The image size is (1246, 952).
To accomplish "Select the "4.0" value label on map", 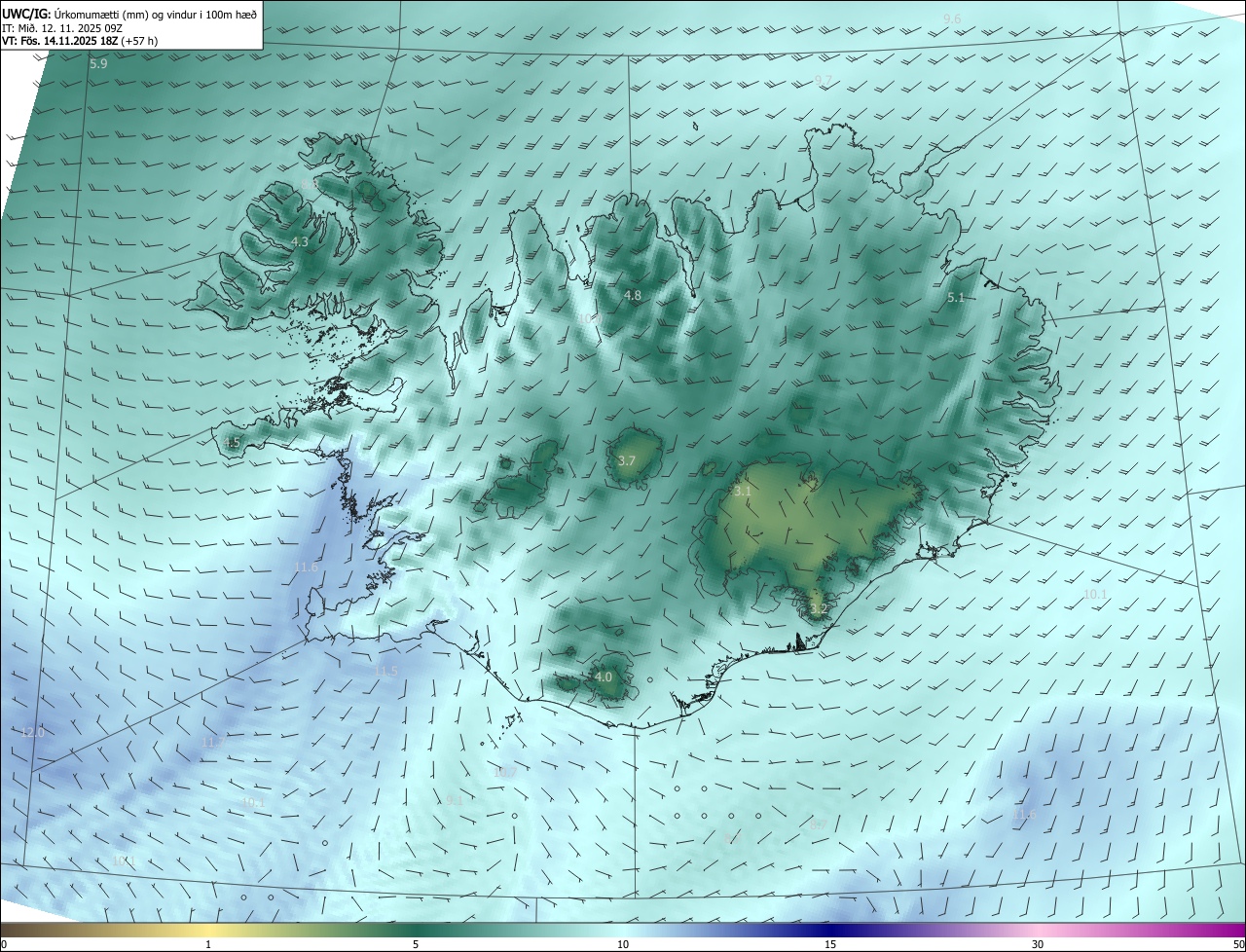I will [604, 677].
